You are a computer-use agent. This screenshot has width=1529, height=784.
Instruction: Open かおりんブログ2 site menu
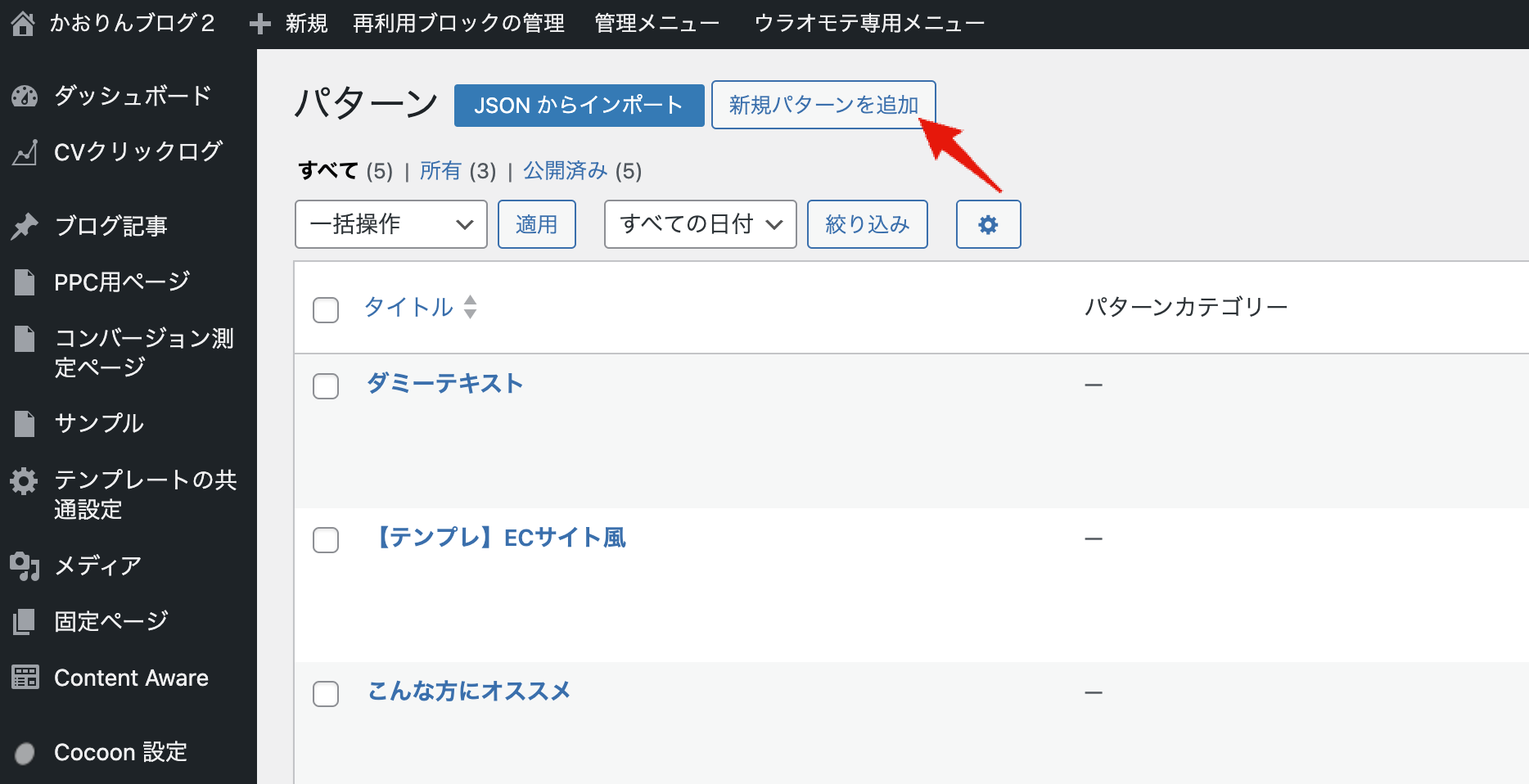pos(132,24)
